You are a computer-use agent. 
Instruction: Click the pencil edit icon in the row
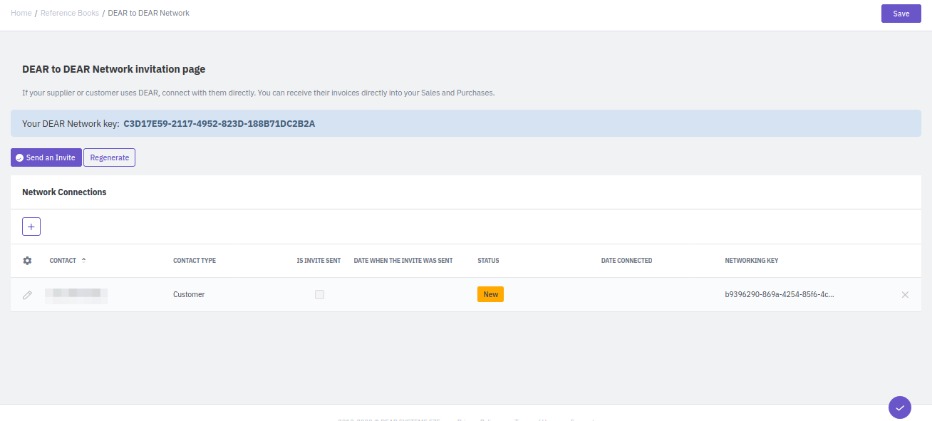[x=28, y=295]
